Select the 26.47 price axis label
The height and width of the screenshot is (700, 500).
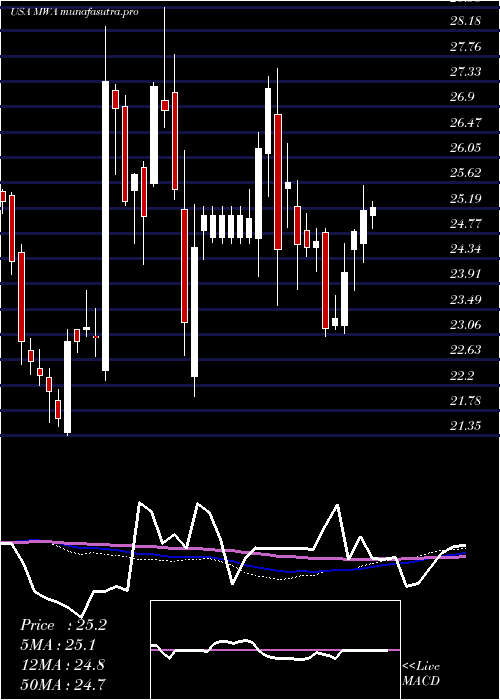(x=466, y=122)
